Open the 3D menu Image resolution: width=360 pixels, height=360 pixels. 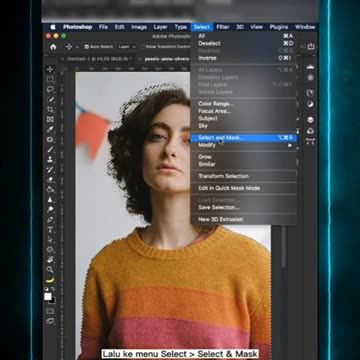pos(240,27)
